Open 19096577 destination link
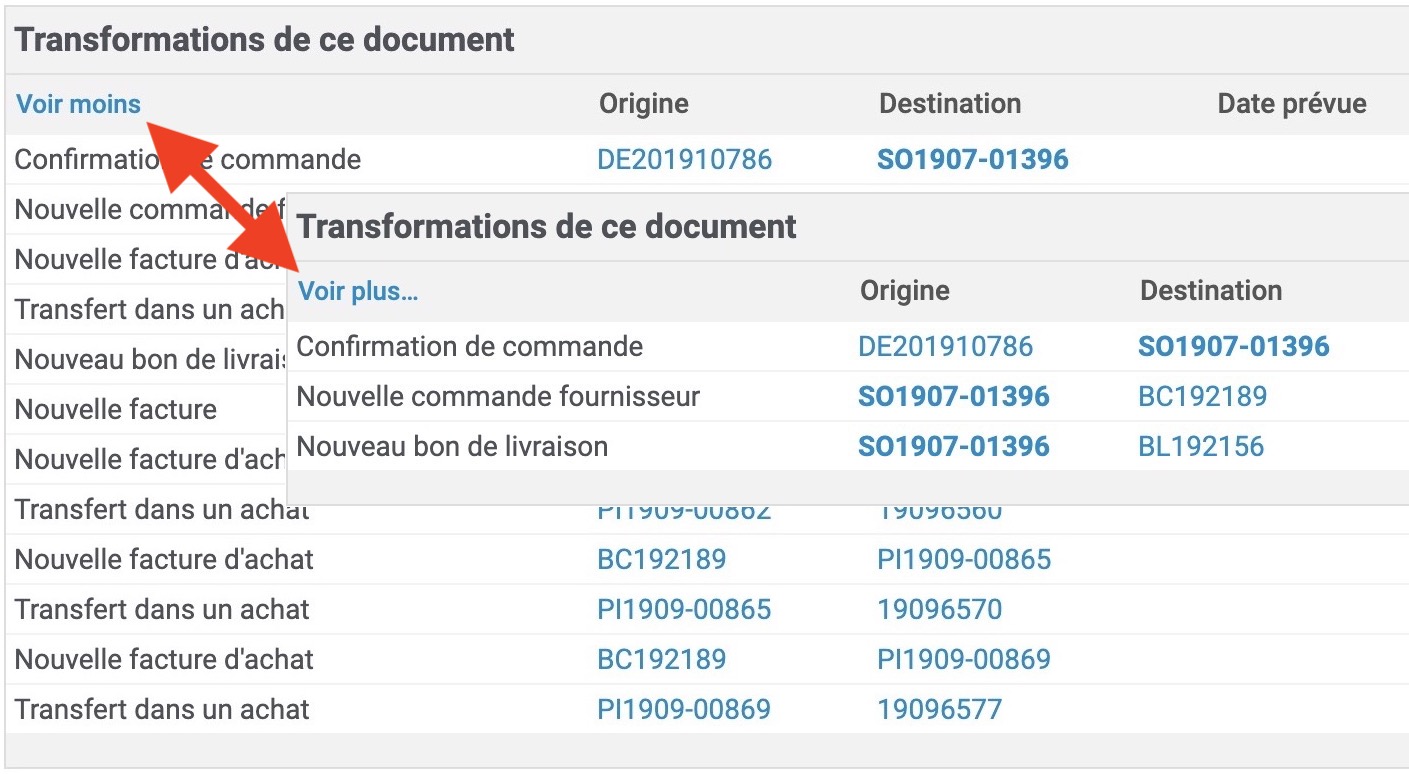The width and height of the screenshot is (1409, 774). [x=939, y=710]
